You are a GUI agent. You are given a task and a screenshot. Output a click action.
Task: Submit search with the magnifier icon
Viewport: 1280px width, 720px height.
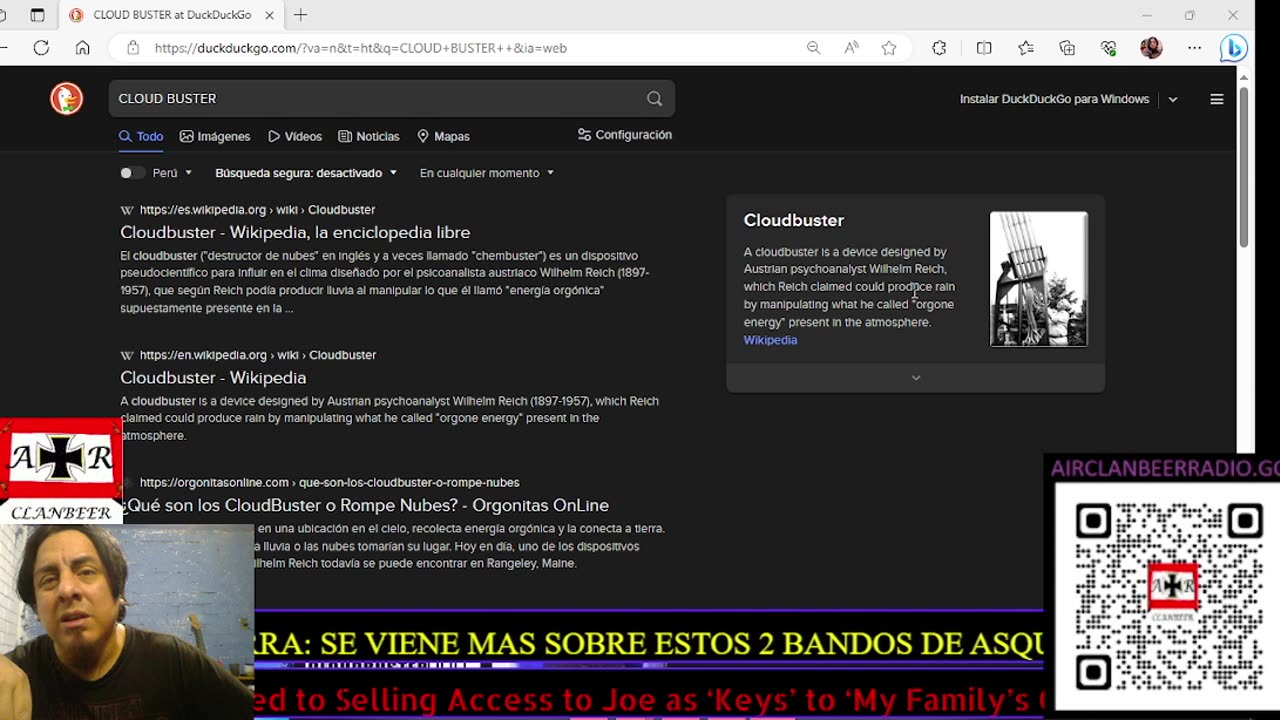pos(654,98)
